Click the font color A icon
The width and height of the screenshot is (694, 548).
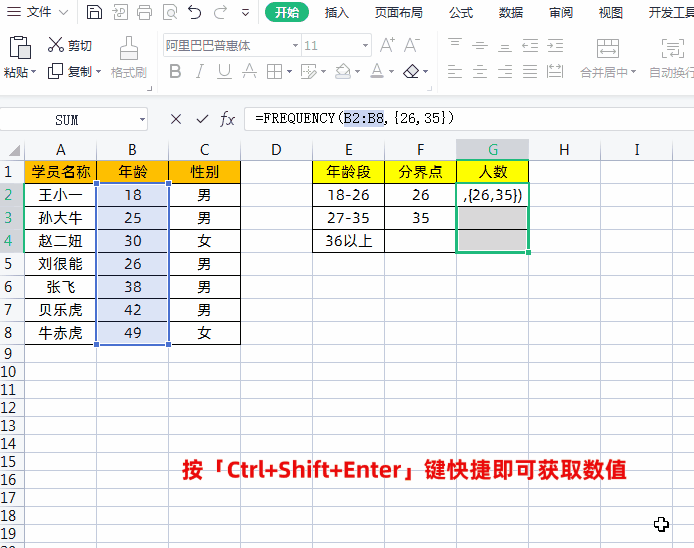[377, 71]
